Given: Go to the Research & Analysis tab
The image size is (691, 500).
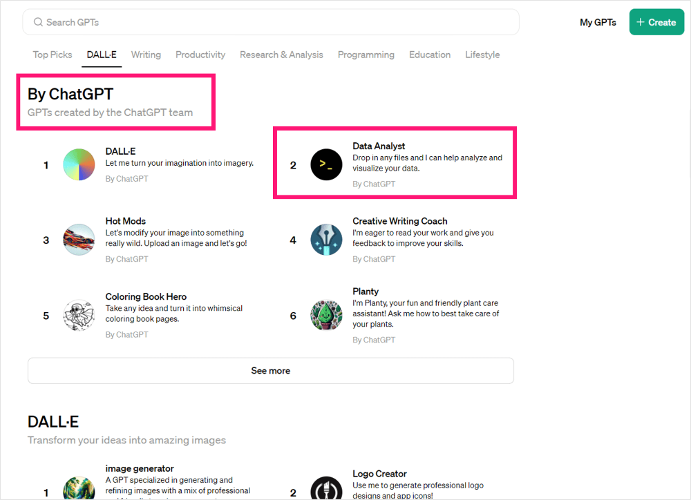Looking at the screenshot, I should (x=281, y=55).
